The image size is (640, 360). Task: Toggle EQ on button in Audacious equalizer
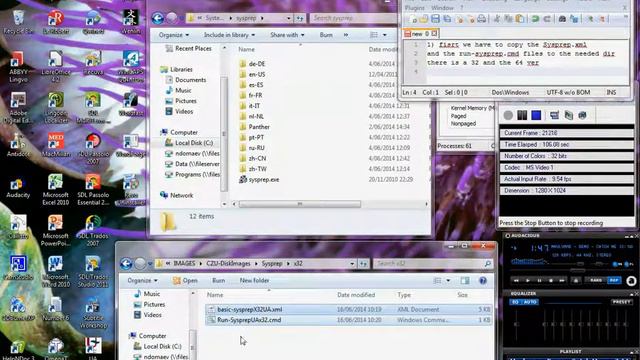click(515, 302)
